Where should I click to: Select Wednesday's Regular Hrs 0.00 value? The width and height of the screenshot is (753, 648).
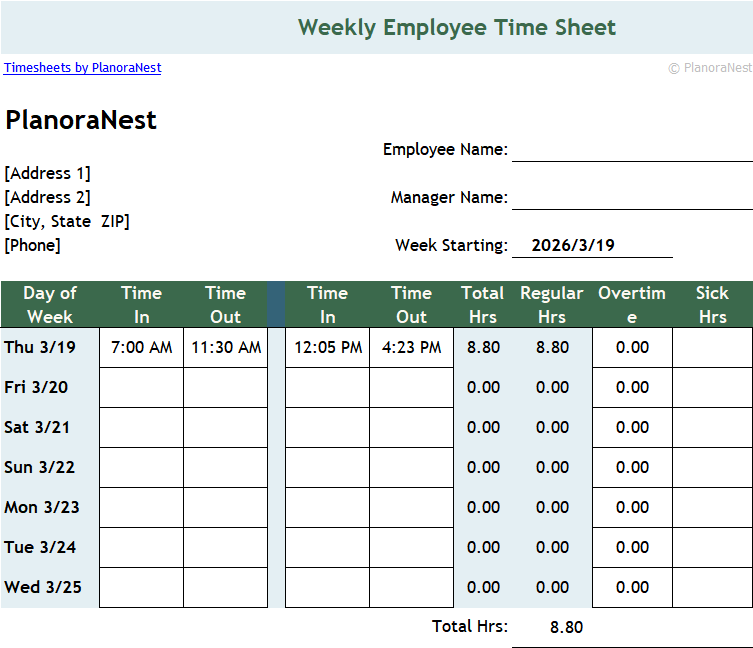[x=552, y=587]
